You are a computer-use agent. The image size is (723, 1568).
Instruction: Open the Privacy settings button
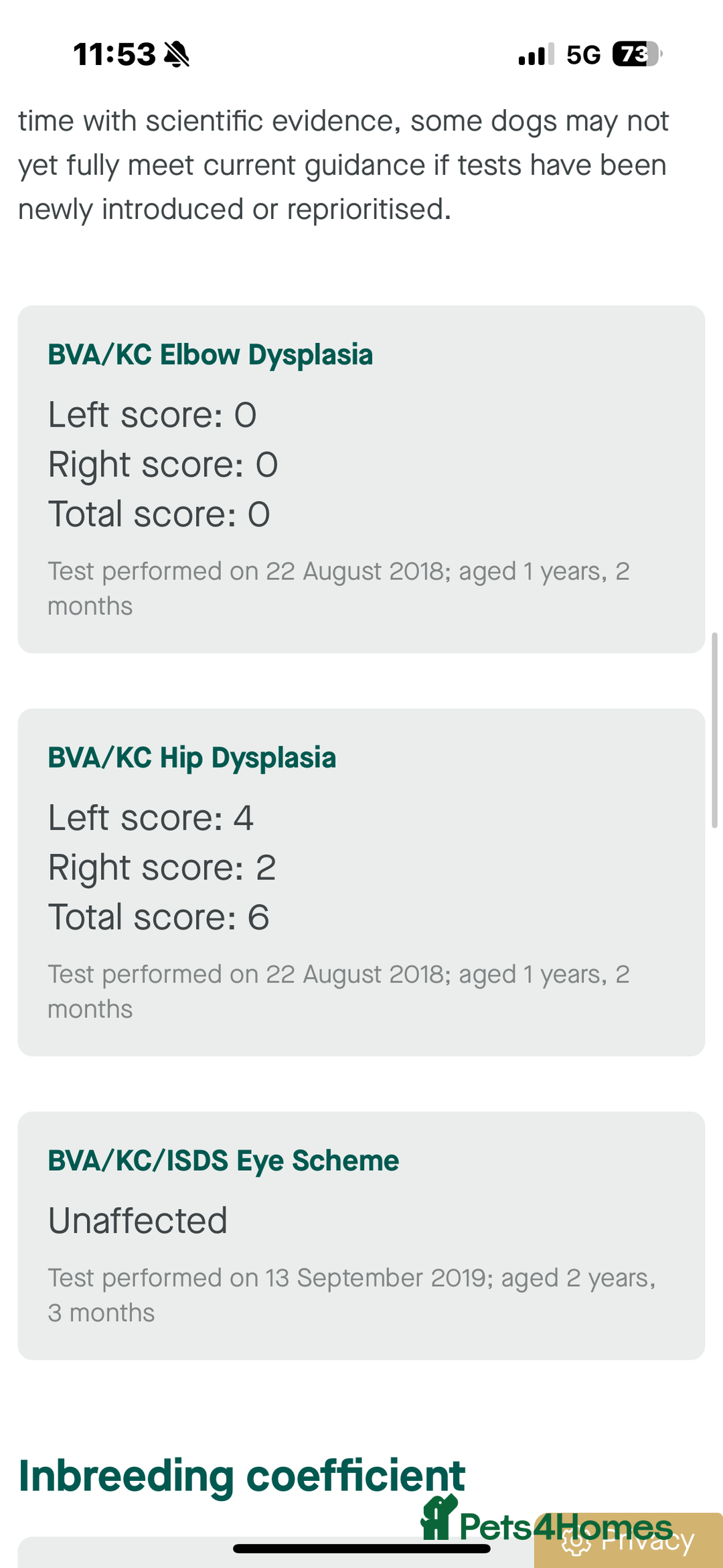[x=646, y=1543]
